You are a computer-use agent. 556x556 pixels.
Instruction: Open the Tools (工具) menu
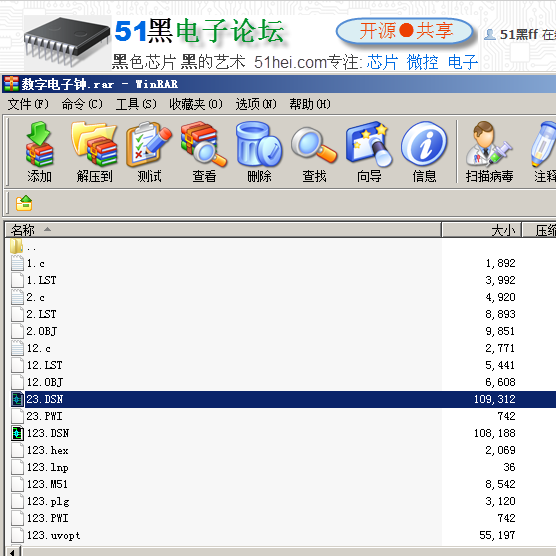click(x=136, y=104)
